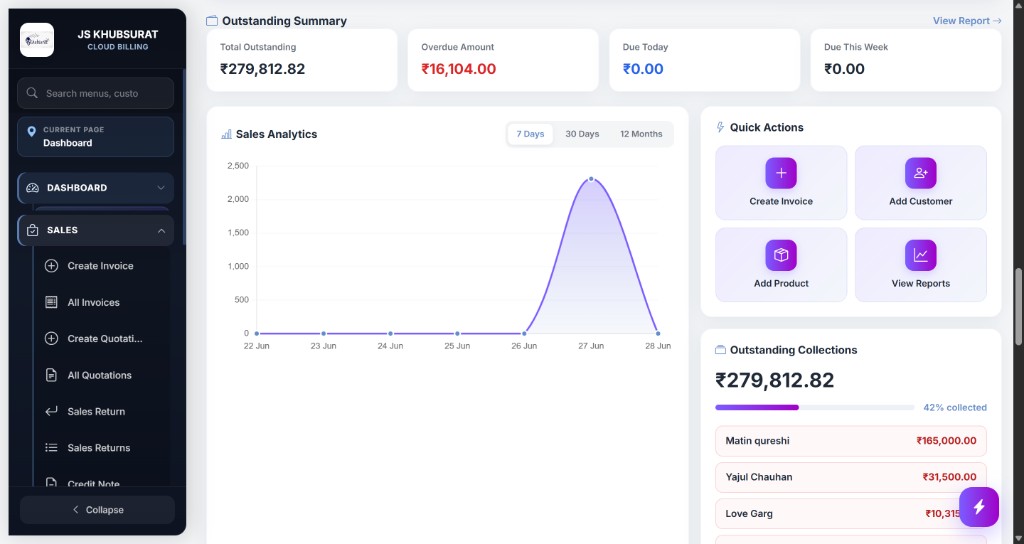Viewport: 1024px width, 544px height.
Task: Select the 30 Days range toggle
Action: (582, 134)
